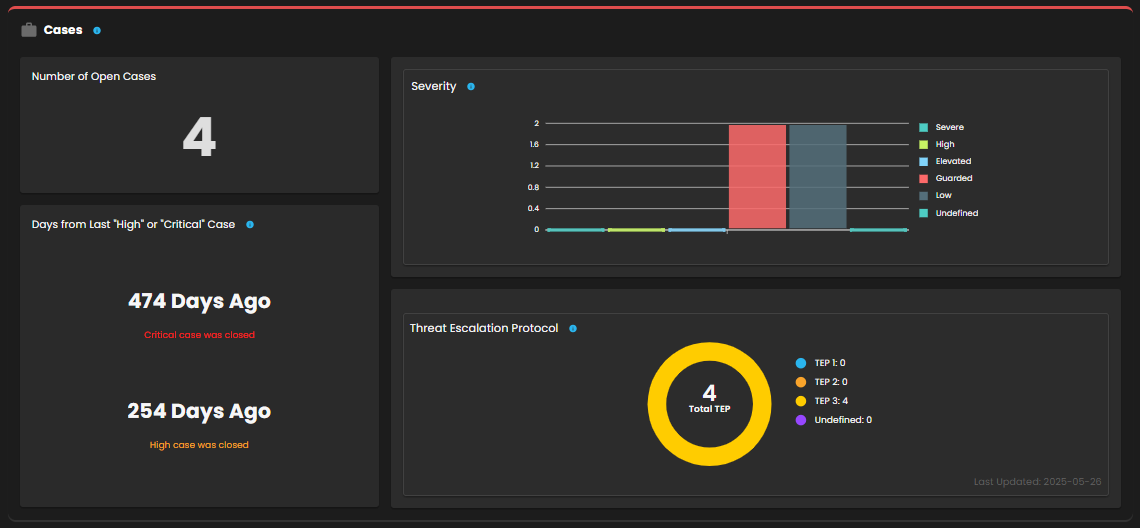Click the info icon next to Cases
Viewport: 1140px width, 528px height.
[97, 31]
